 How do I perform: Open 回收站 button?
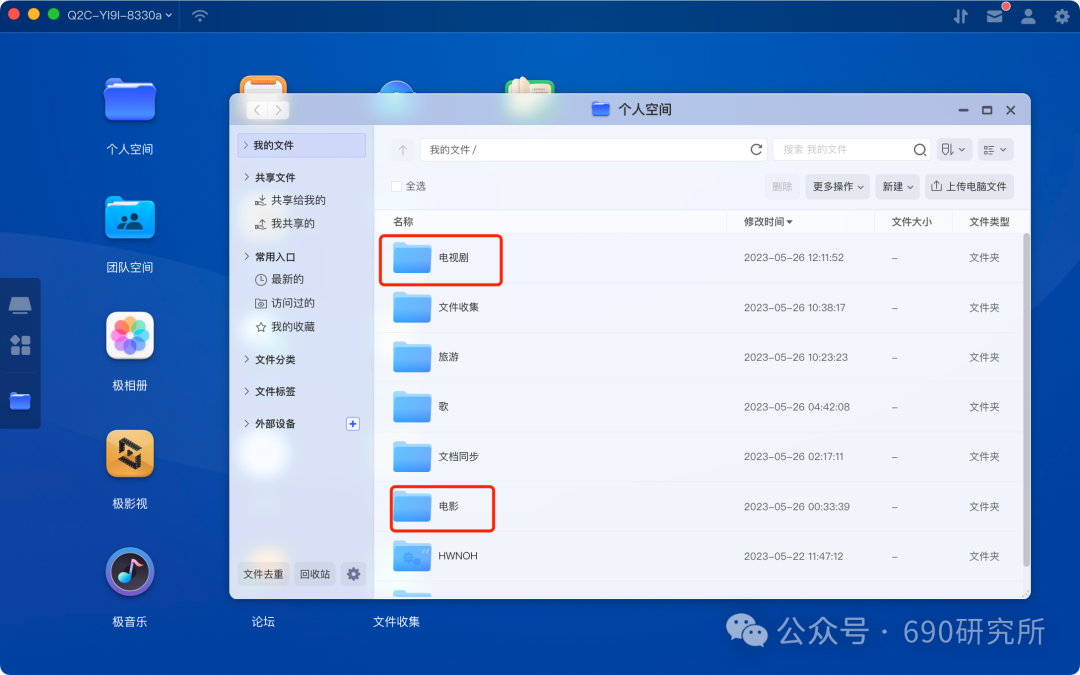[x=315, y=574]
